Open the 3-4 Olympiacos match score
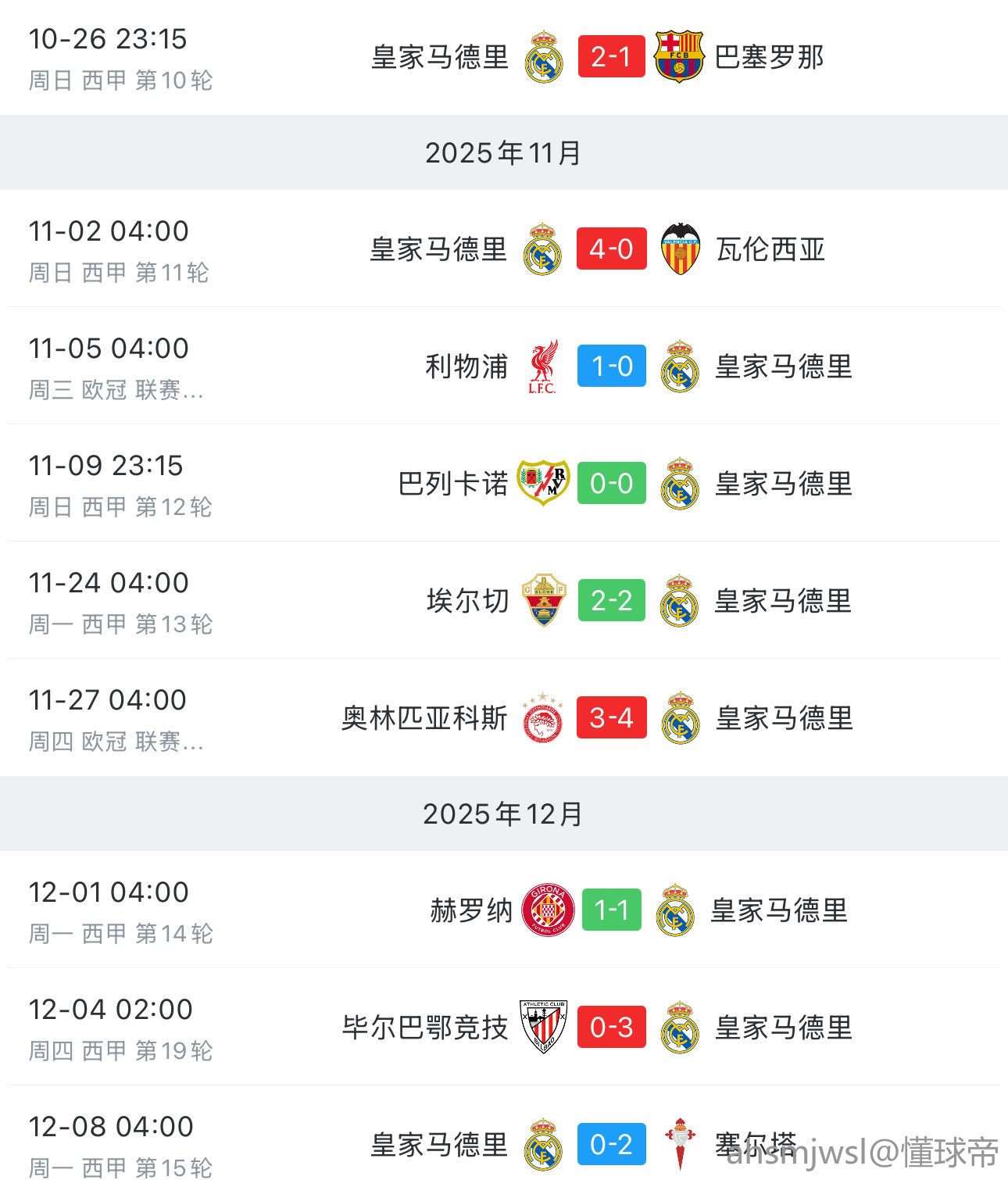Viewport: 1008px width, 1180px height. pyautogui.click(x=611, y=717)
